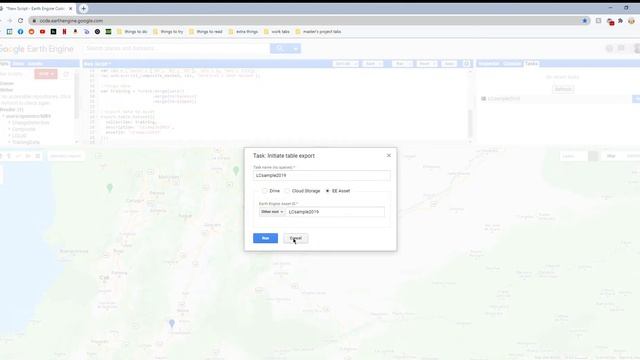
Task: Close the Initiate table export dialog with X
Action: pos(389,156)
